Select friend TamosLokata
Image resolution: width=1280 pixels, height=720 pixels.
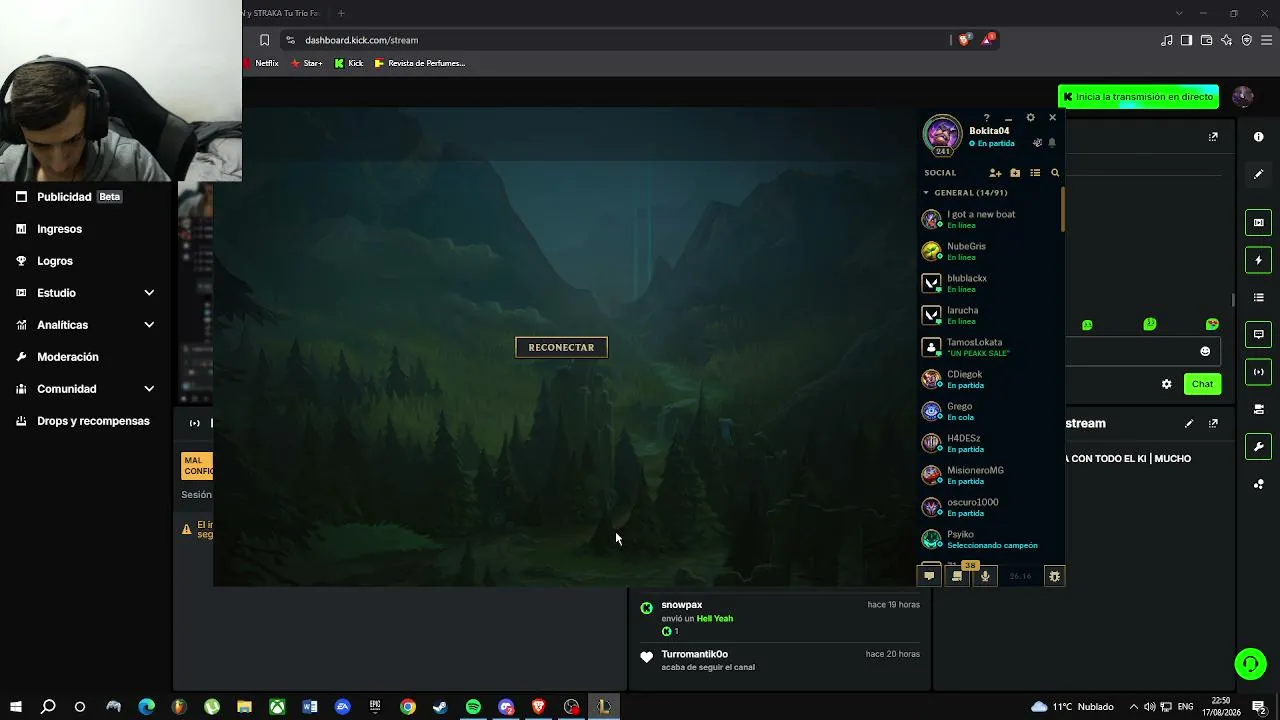coord(990,347)
